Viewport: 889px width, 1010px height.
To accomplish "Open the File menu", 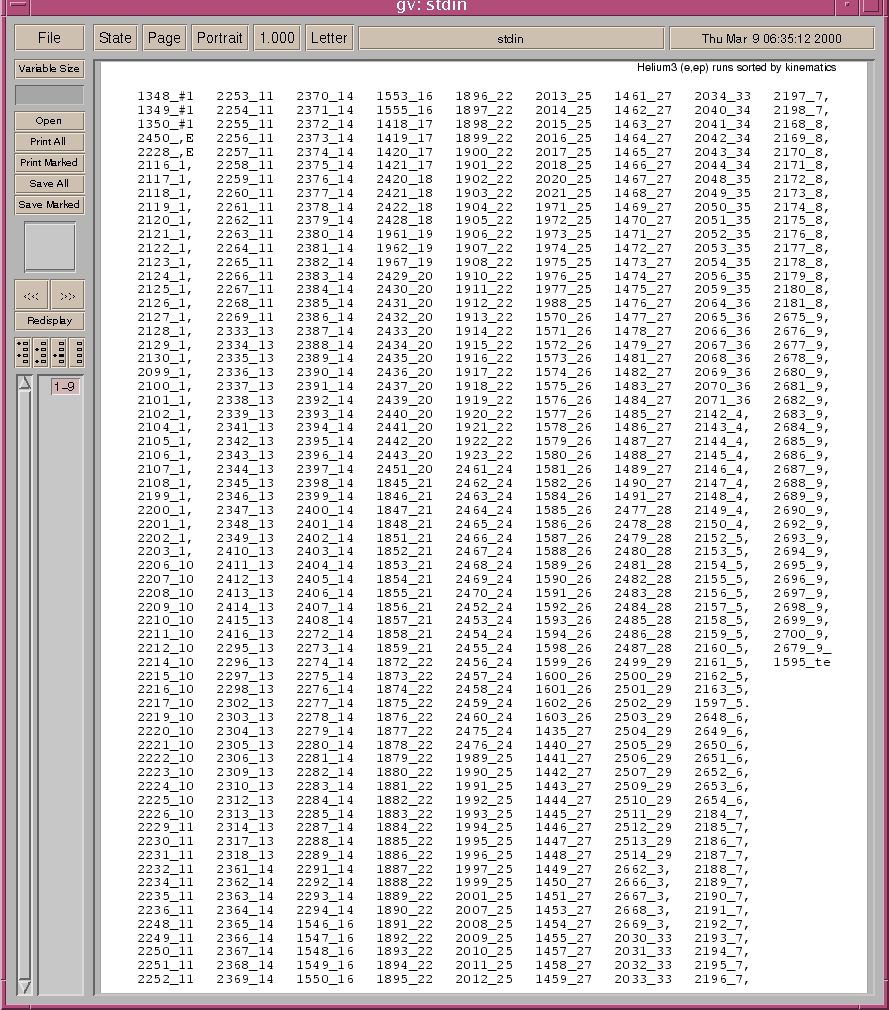I will (49, 38).
